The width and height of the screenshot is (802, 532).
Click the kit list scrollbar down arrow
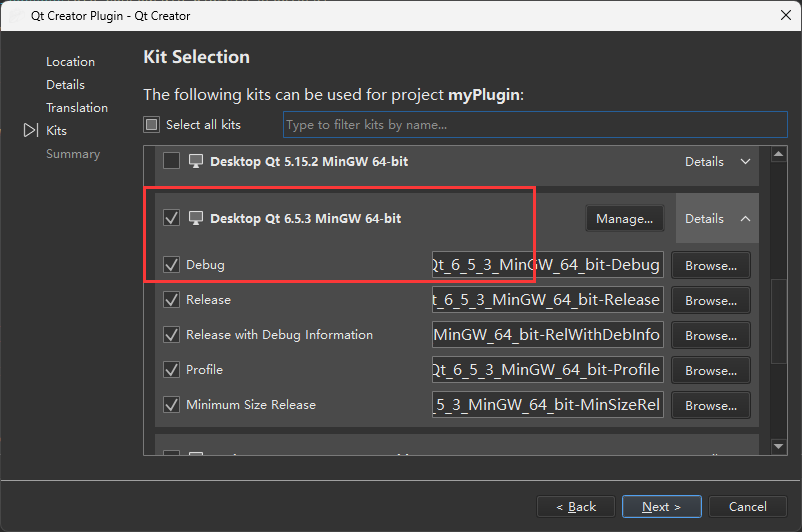pos(778,447)
